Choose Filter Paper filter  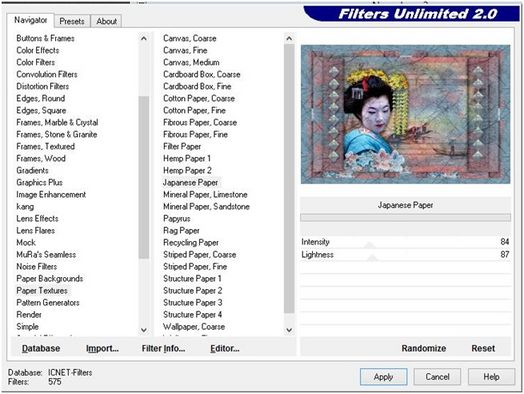(x=182, y=147)
